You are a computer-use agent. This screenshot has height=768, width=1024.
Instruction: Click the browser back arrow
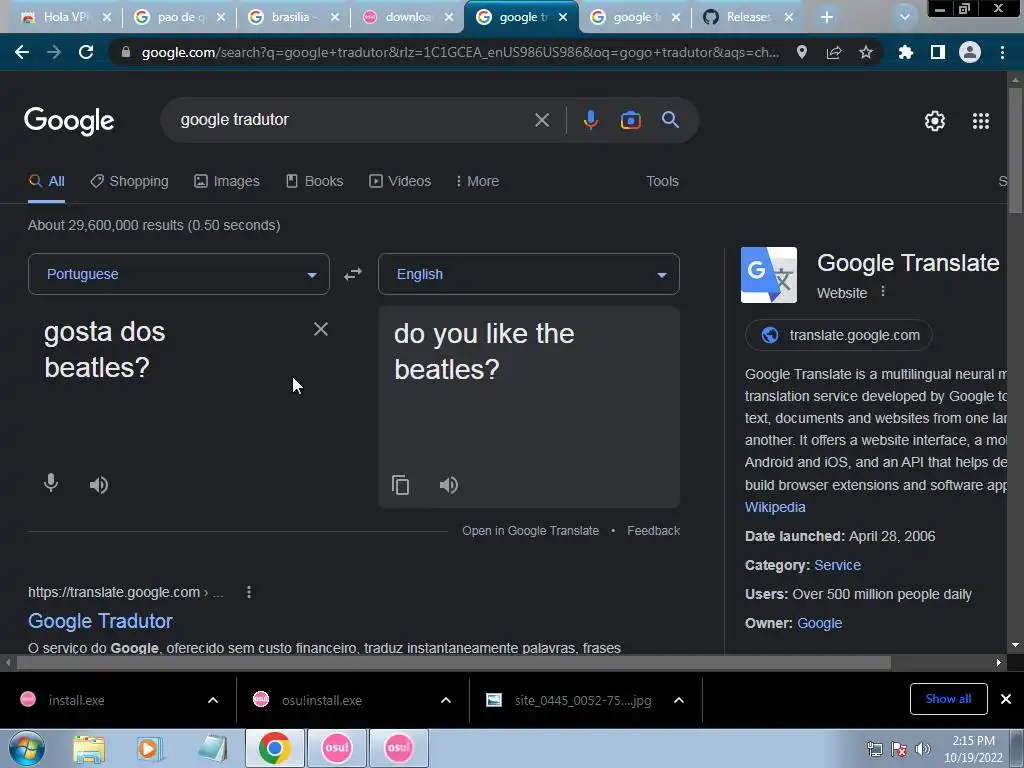pos(22,52)
